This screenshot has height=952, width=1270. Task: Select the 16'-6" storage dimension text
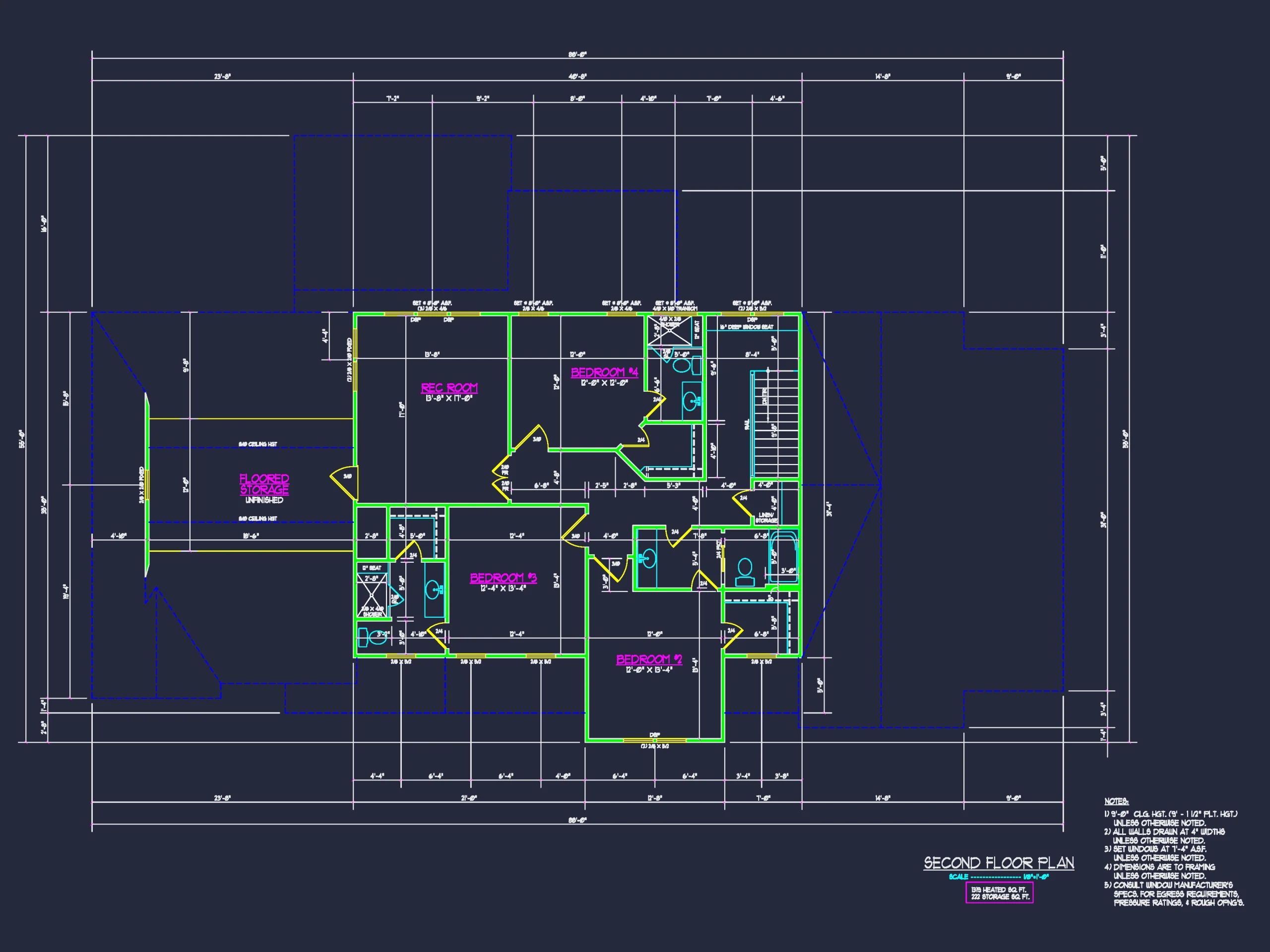coord(251,536)
